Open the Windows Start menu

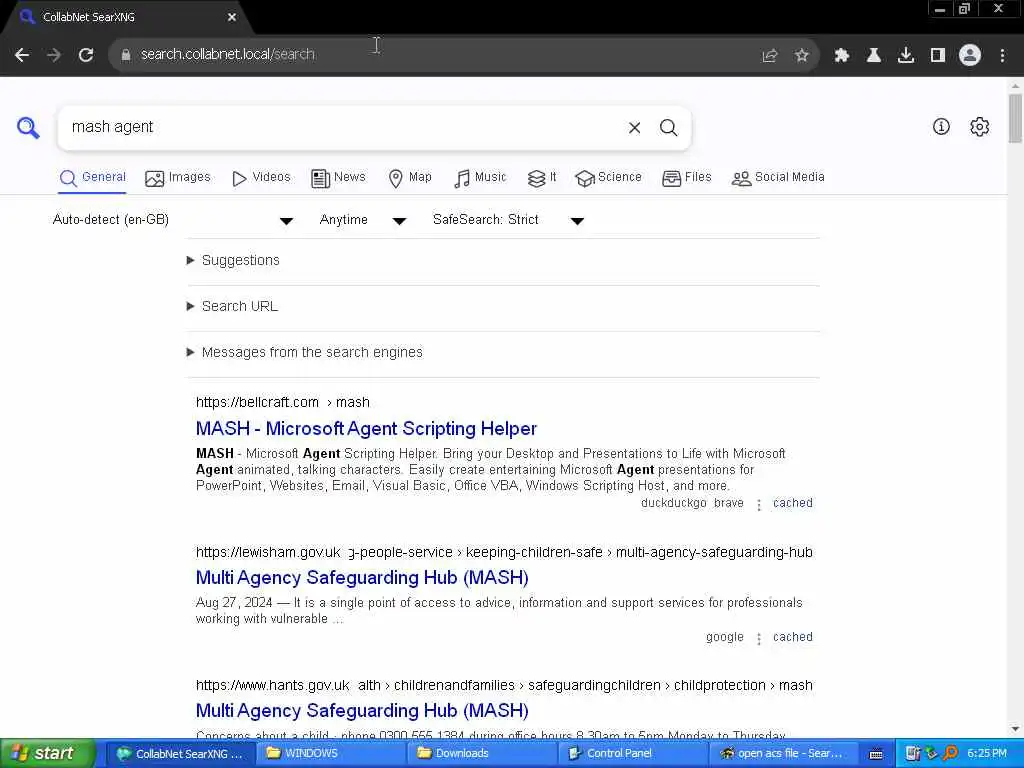point(47,754)
